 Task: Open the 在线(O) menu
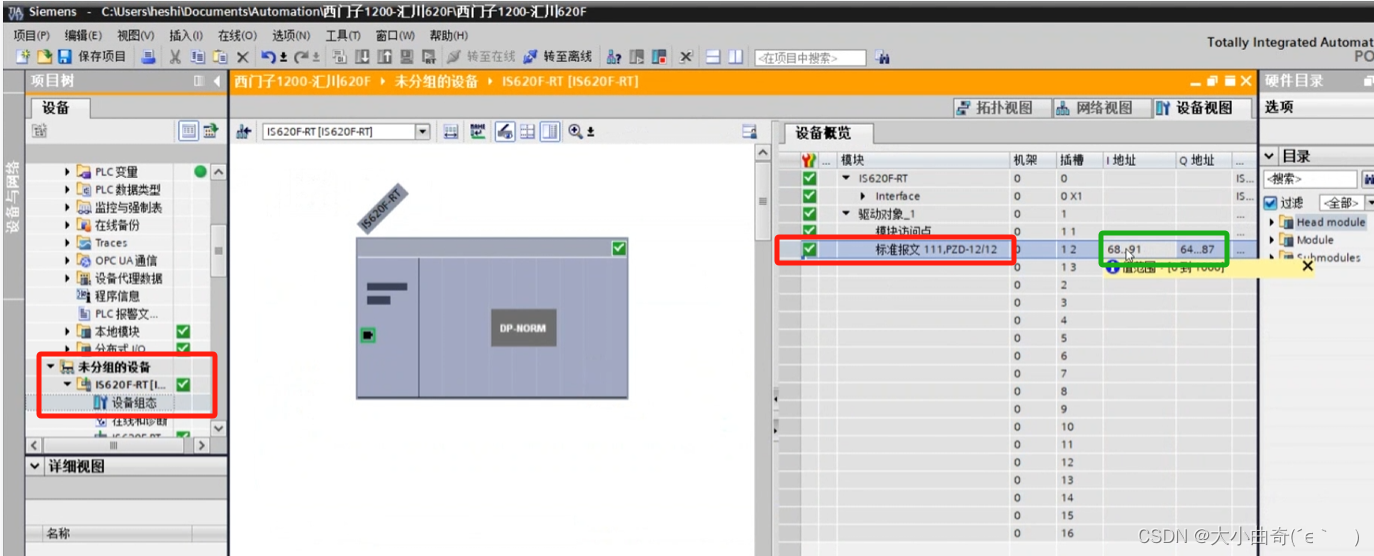tap(237, 35)
